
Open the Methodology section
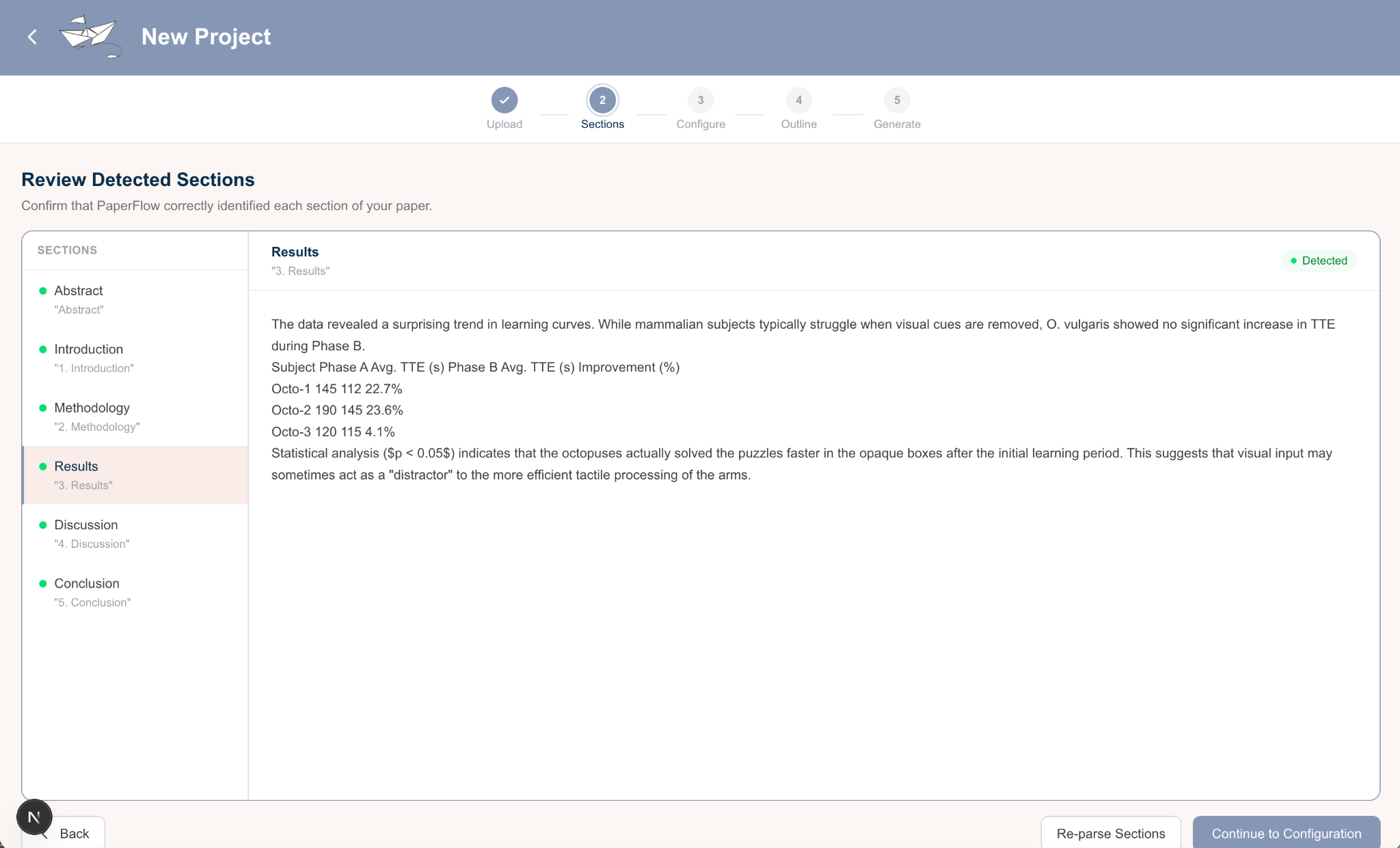[x=135, y=416]
